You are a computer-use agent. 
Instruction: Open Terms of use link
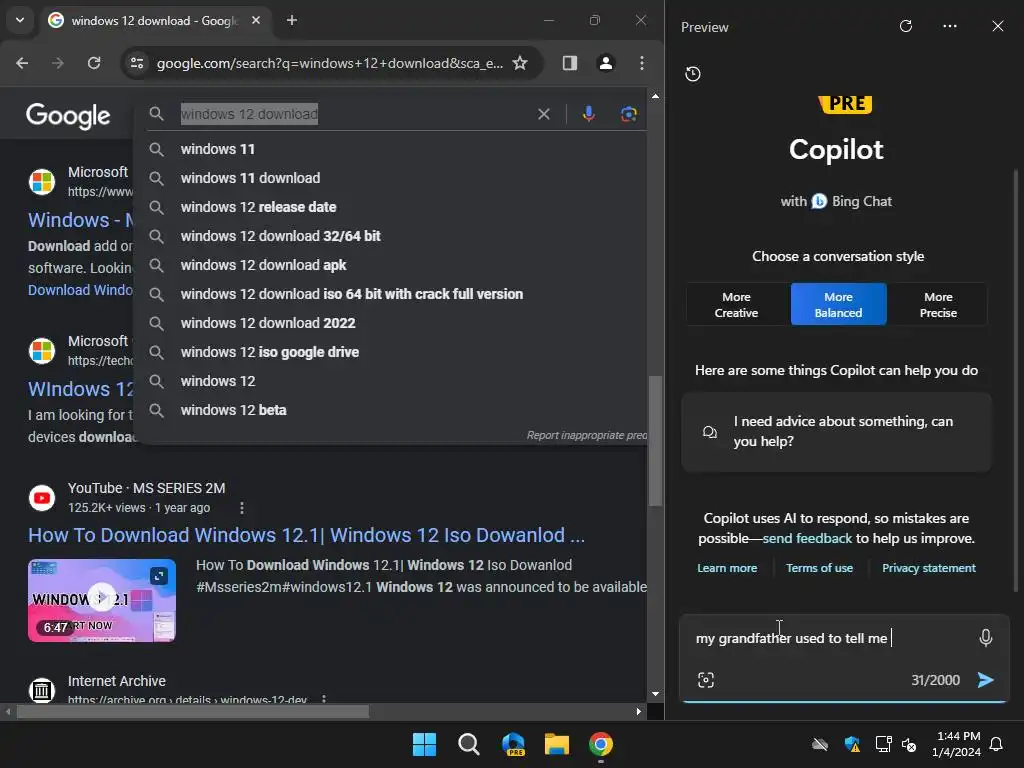[x=819, y=568]
